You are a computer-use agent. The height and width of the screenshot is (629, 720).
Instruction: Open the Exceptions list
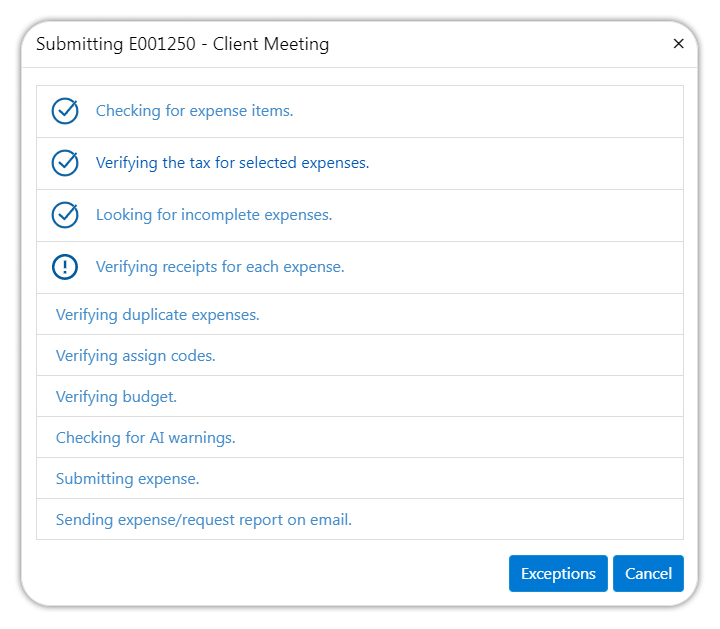tap(558, 573)
